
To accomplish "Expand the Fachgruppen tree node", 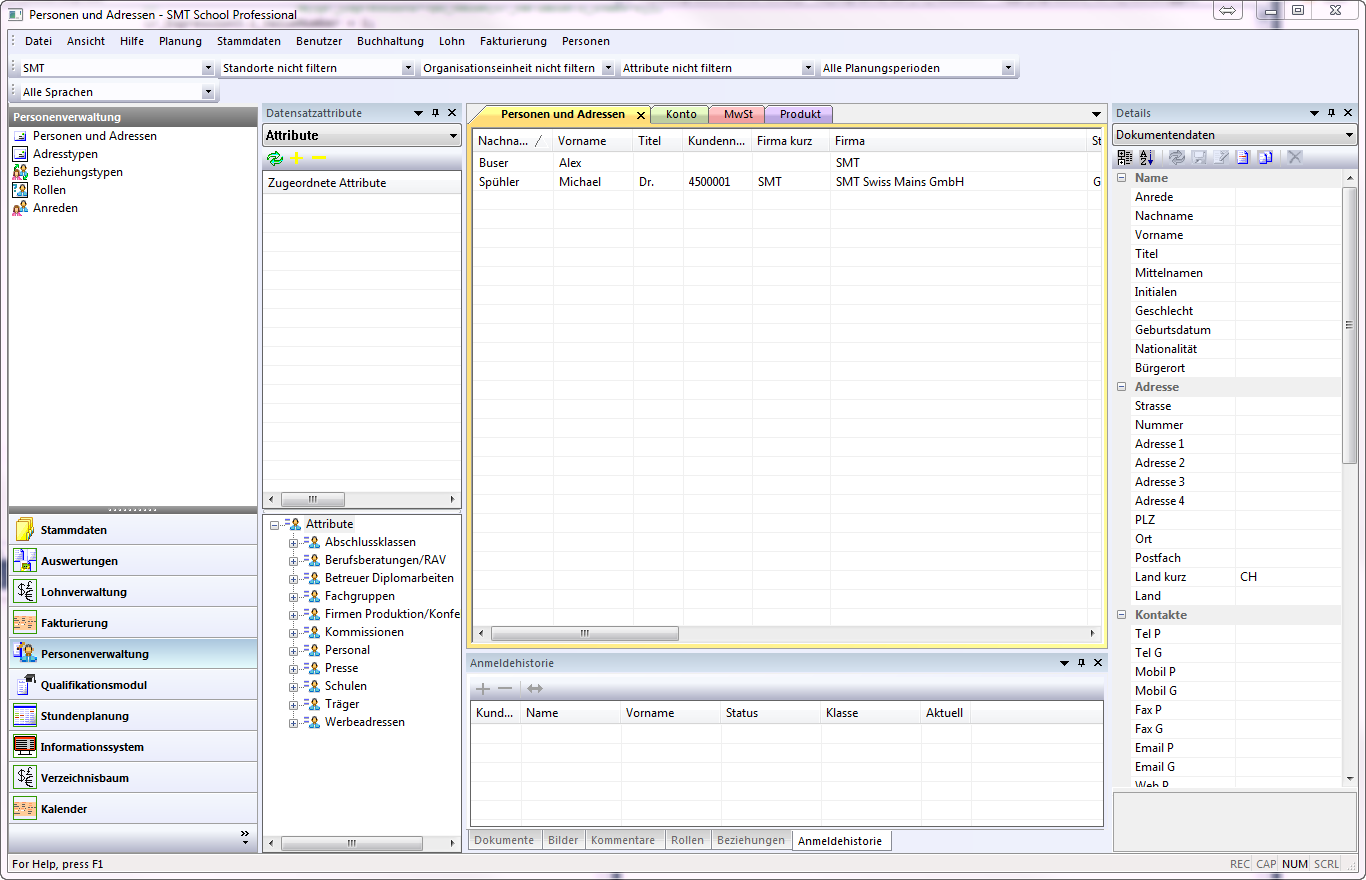I will [x=294, y=596].
